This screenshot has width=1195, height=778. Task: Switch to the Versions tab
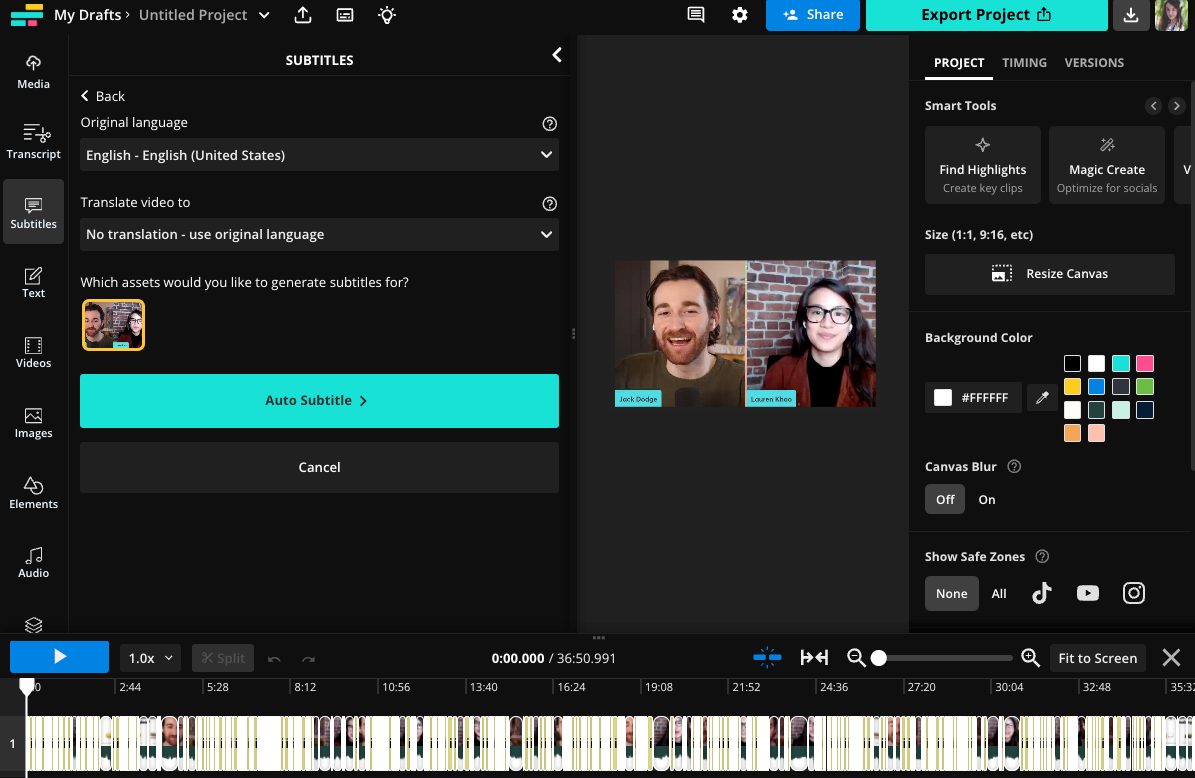1094,62
